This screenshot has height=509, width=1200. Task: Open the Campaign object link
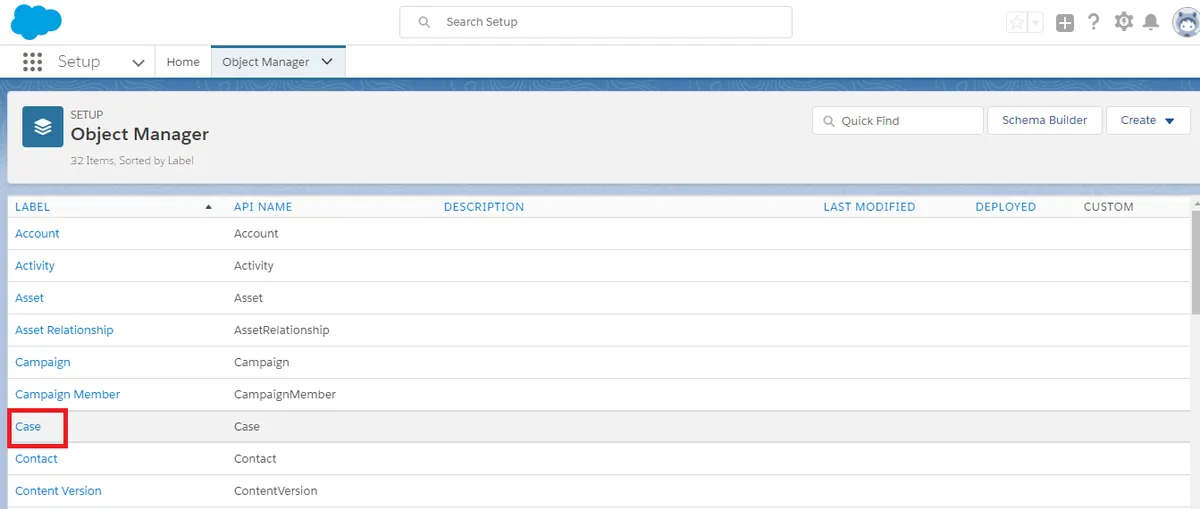pyautogui.click(x=43, y=362)
